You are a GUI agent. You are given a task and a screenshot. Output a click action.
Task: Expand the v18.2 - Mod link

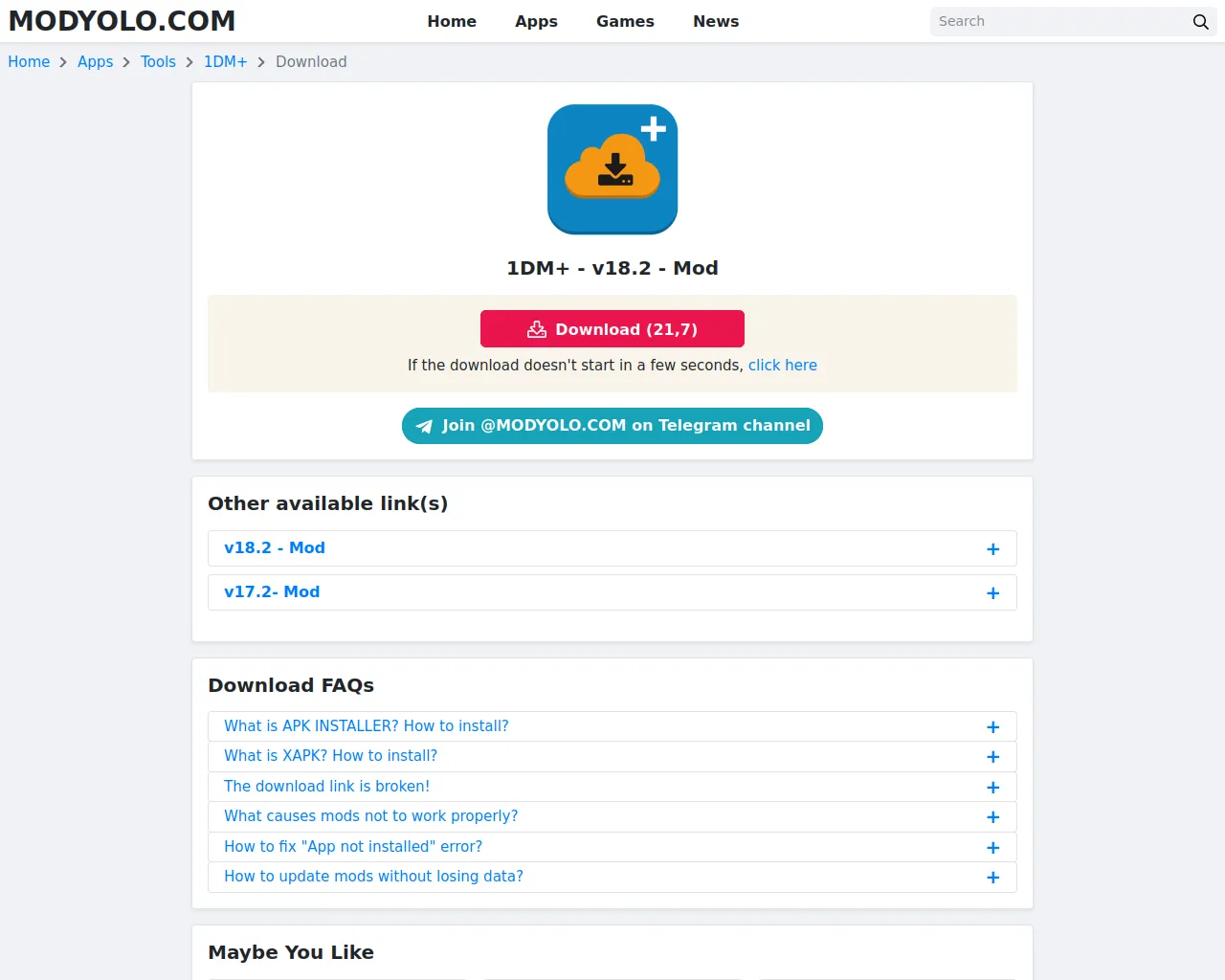point(612,548)
